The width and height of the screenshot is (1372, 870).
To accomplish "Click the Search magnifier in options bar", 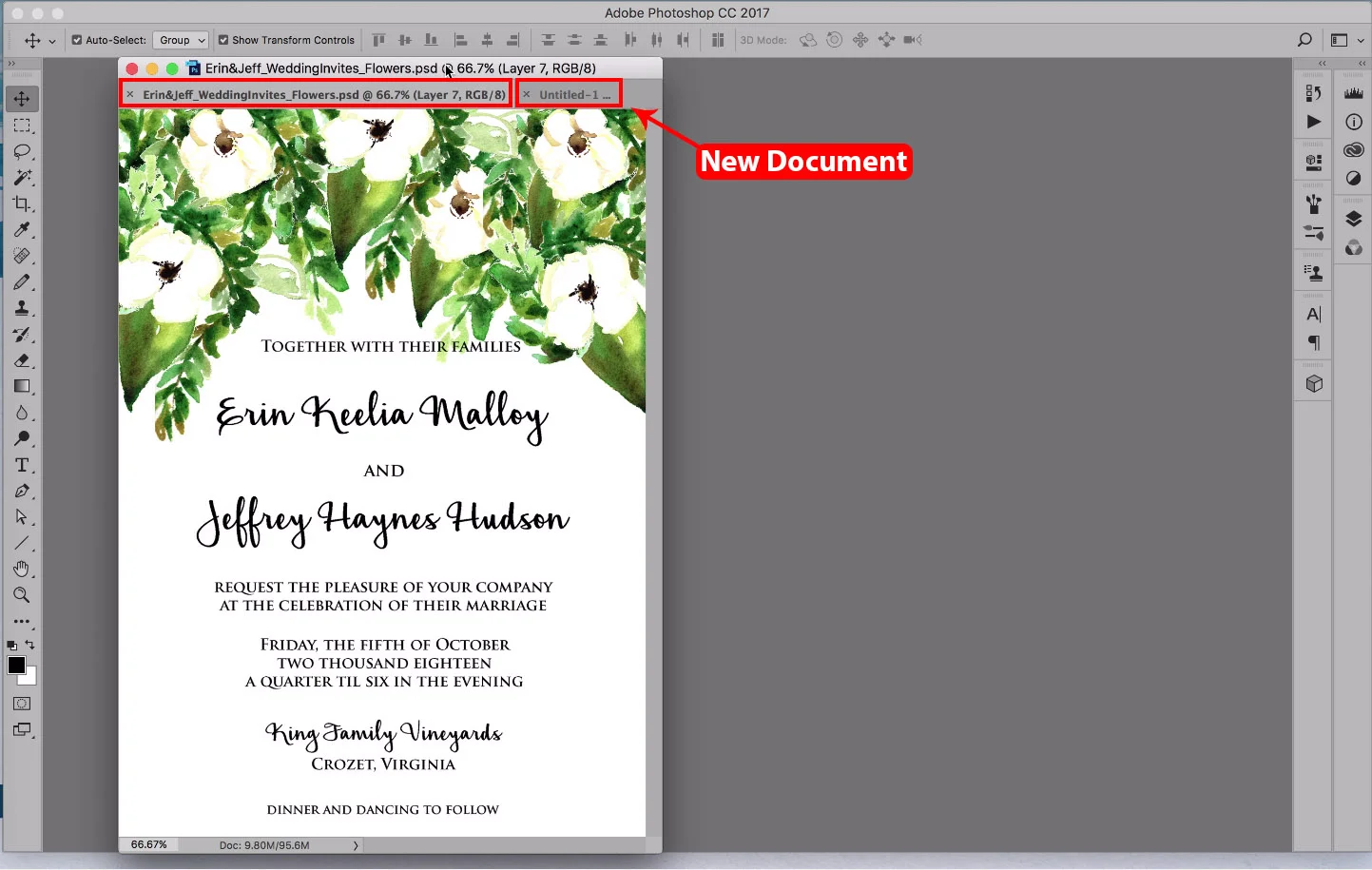I will tap(1304, 40).
